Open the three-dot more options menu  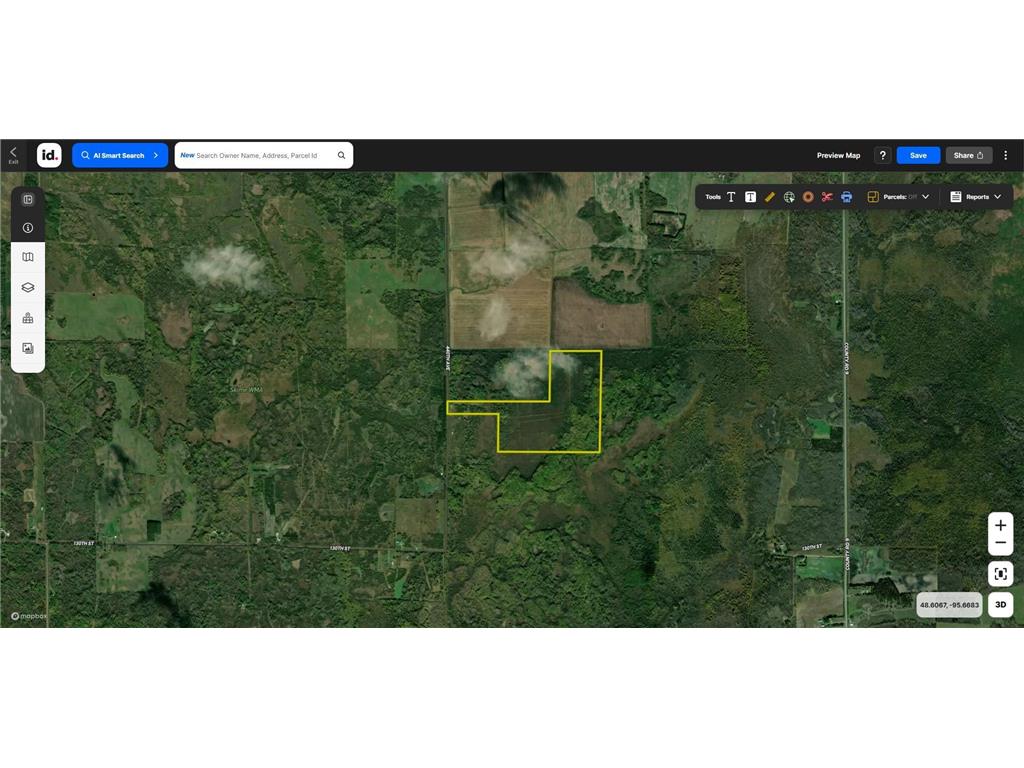[x=1006, y=155]
